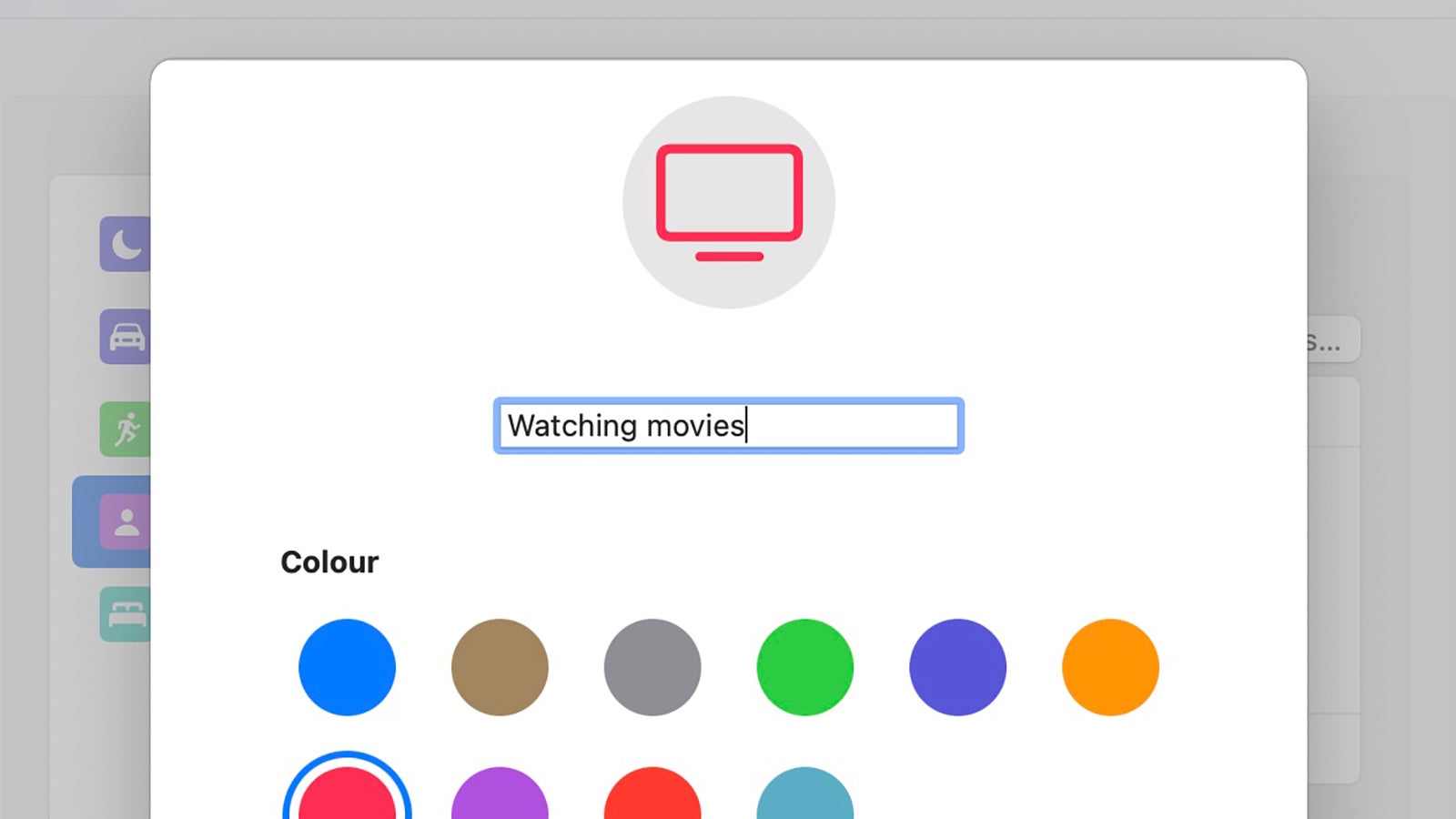The image size is (1456, 819).
Task: Select the blue colour swatch
Action: 347,667
